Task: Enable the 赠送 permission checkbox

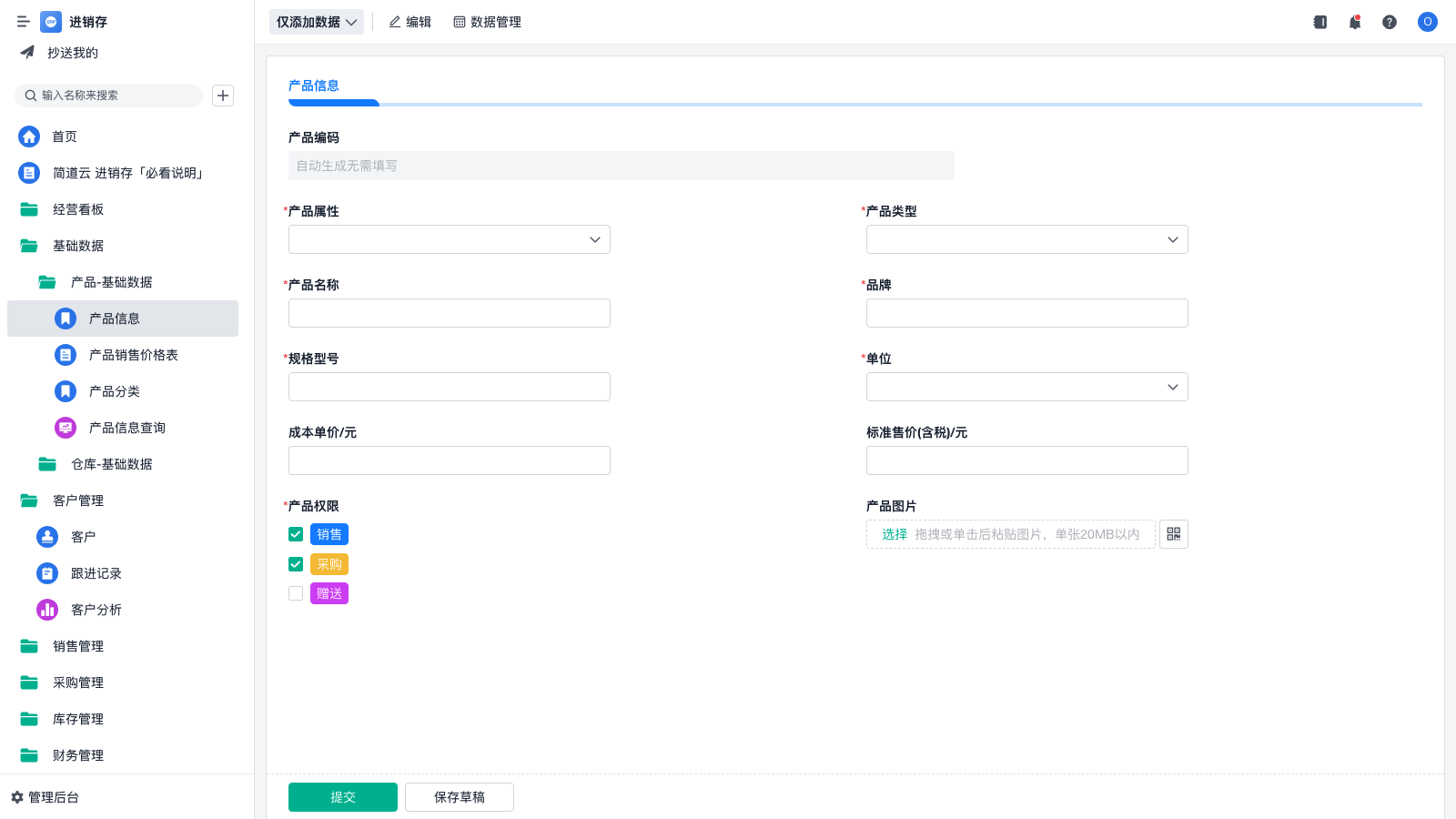Action: tap(296, 593)
